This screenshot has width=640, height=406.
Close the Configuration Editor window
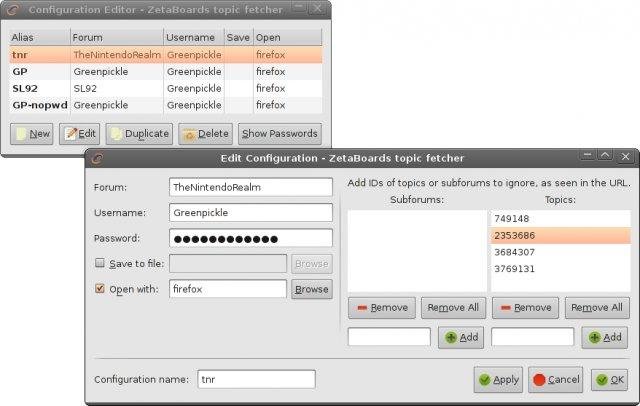pos(318,7)
